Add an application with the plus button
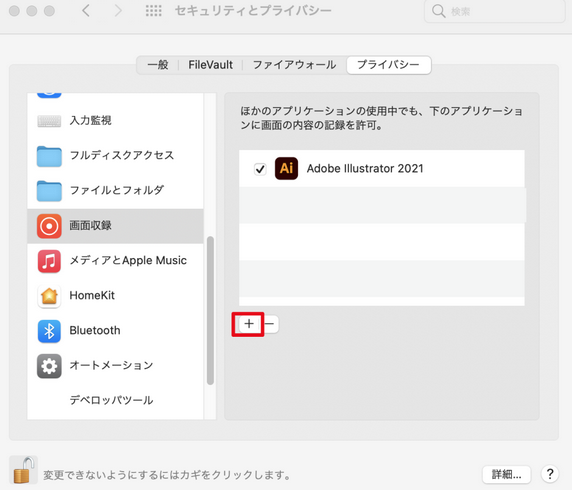 [x=249, y=324]
